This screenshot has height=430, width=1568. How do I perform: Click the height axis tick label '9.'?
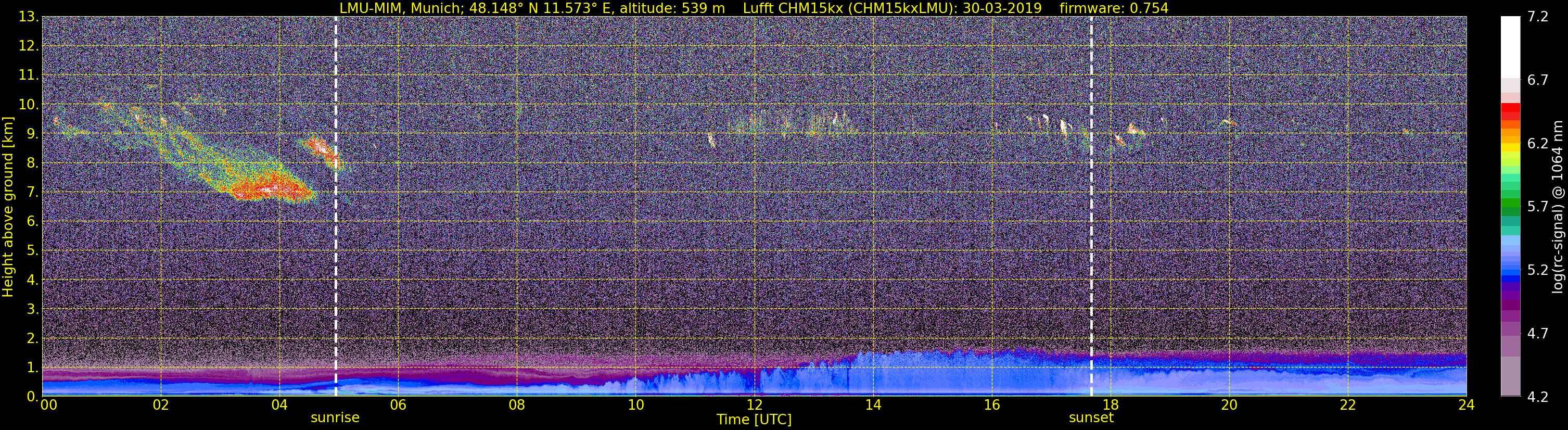(32, 134)
